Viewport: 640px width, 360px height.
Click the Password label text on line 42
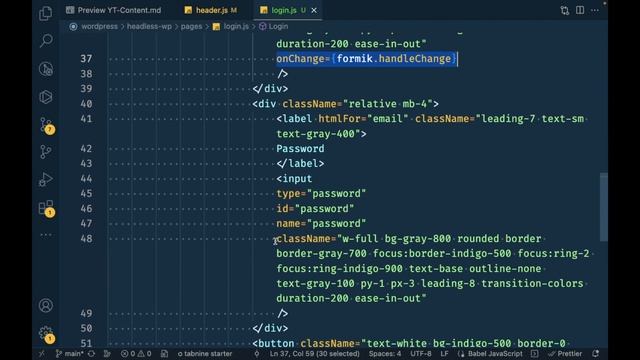click(300, 149)
